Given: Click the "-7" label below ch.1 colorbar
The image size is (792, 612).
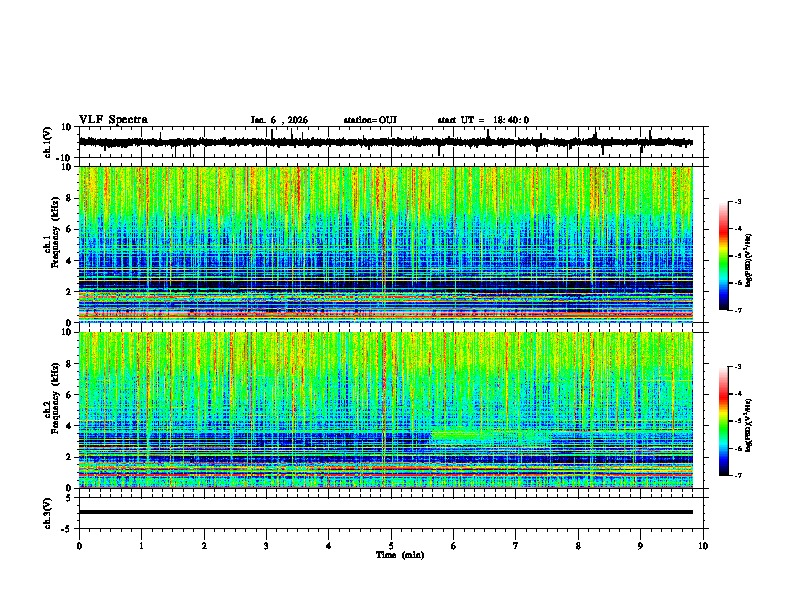Looking at the screenshot, I should (x=738, y=310).
